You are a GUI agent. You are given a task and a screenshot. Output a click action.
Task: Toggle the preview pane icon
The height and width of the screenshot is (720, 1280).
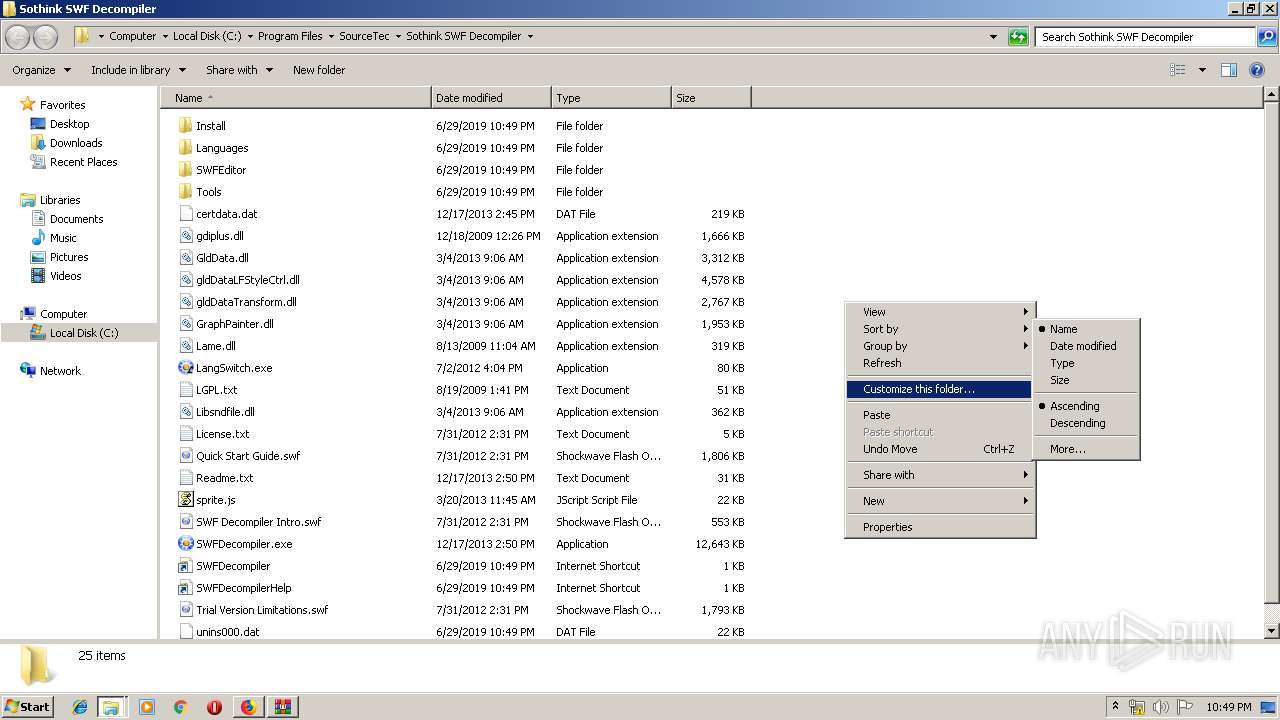pos(1229,70)
